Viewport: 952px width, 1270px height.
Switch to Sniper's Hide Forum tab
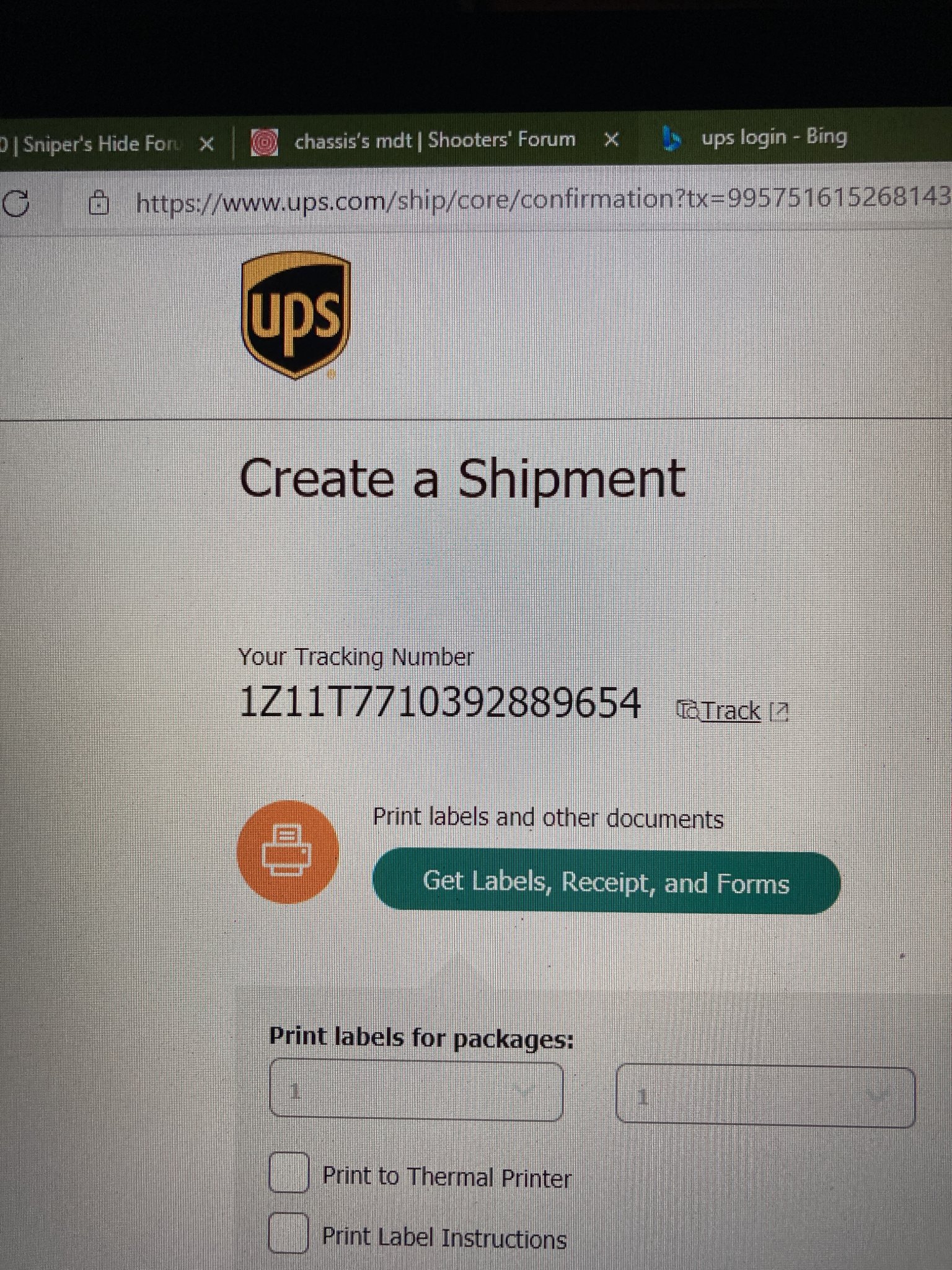(93, 144)
